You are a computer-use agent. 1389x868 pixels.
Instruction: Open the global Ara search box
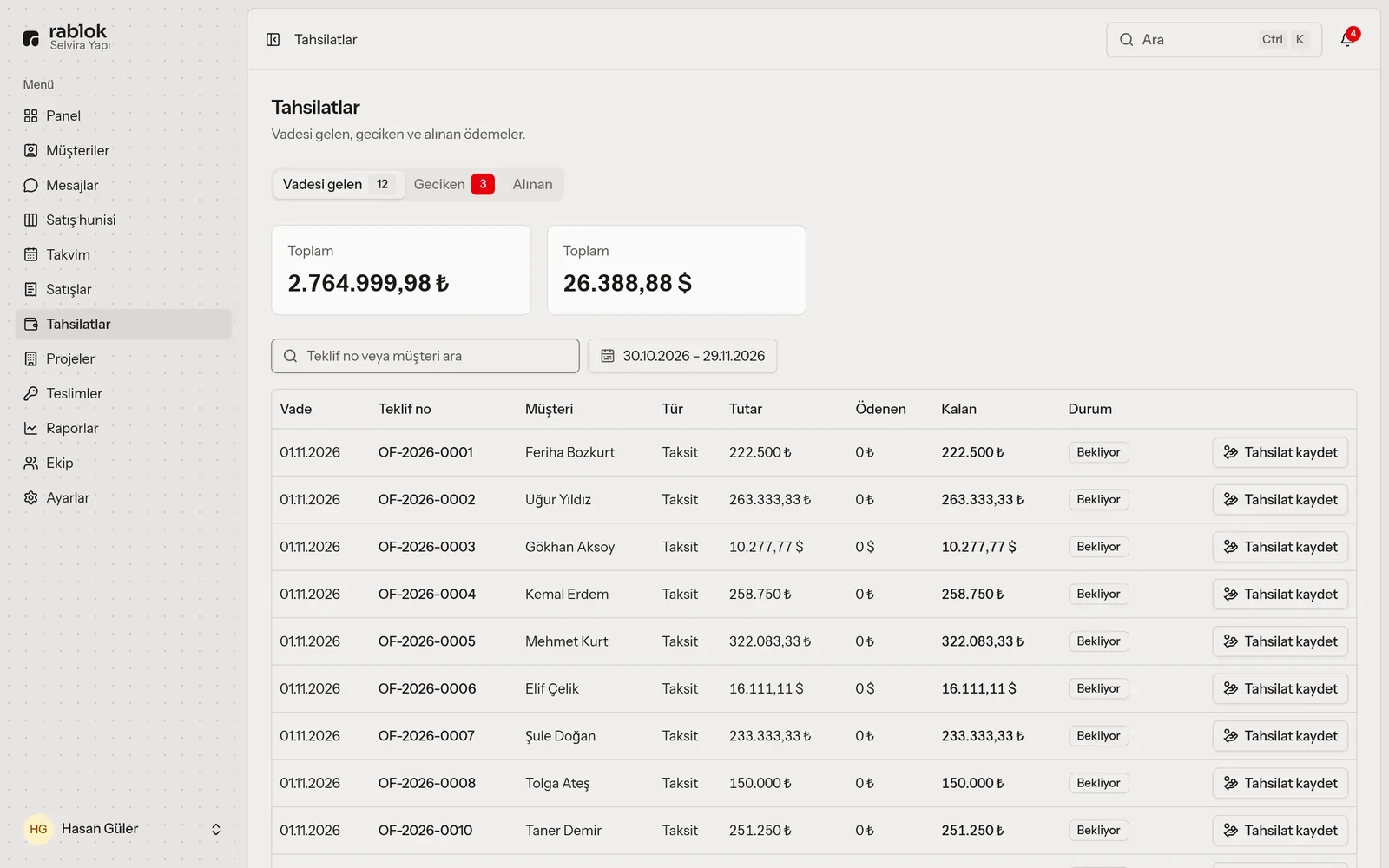(x=1214, y=40)
